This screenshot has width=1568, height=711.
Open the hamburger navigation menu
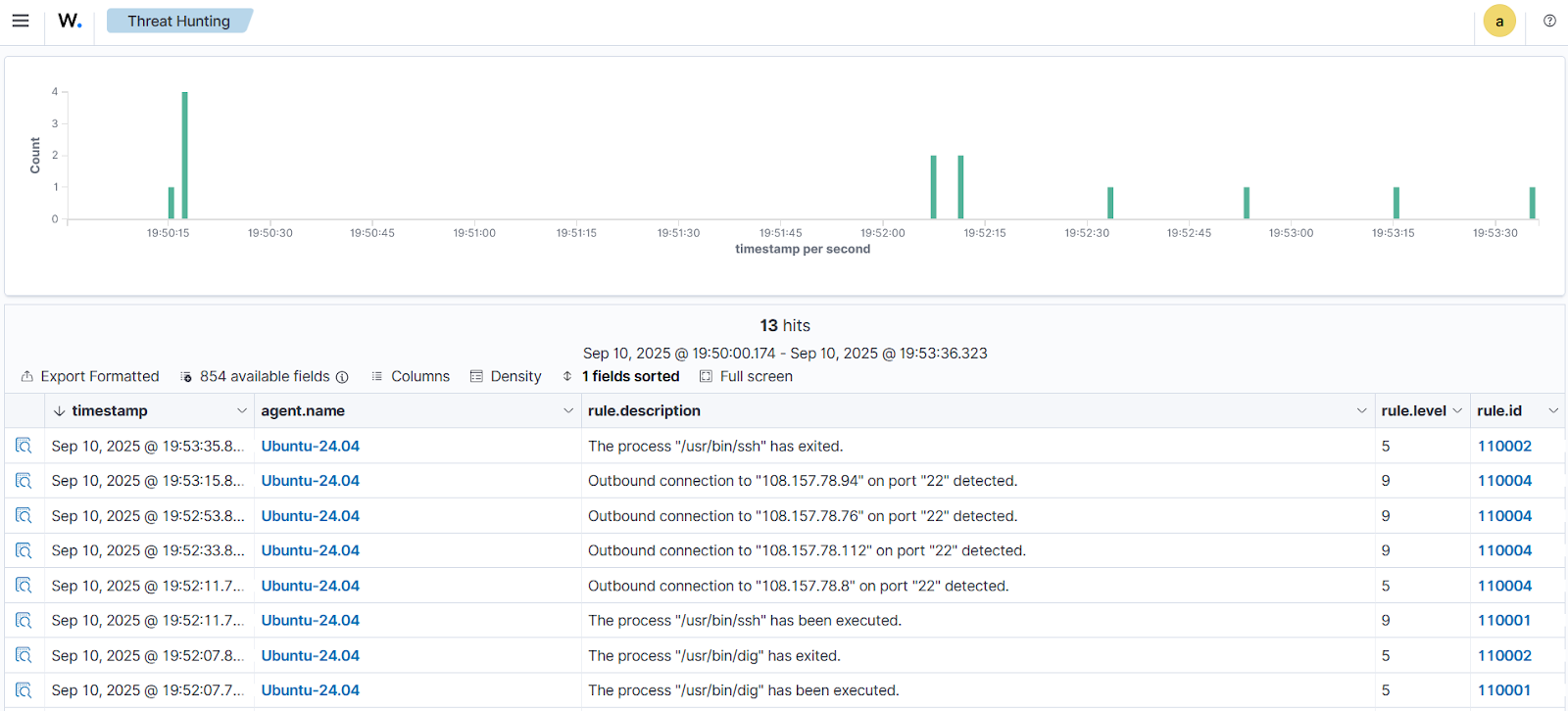21,21
